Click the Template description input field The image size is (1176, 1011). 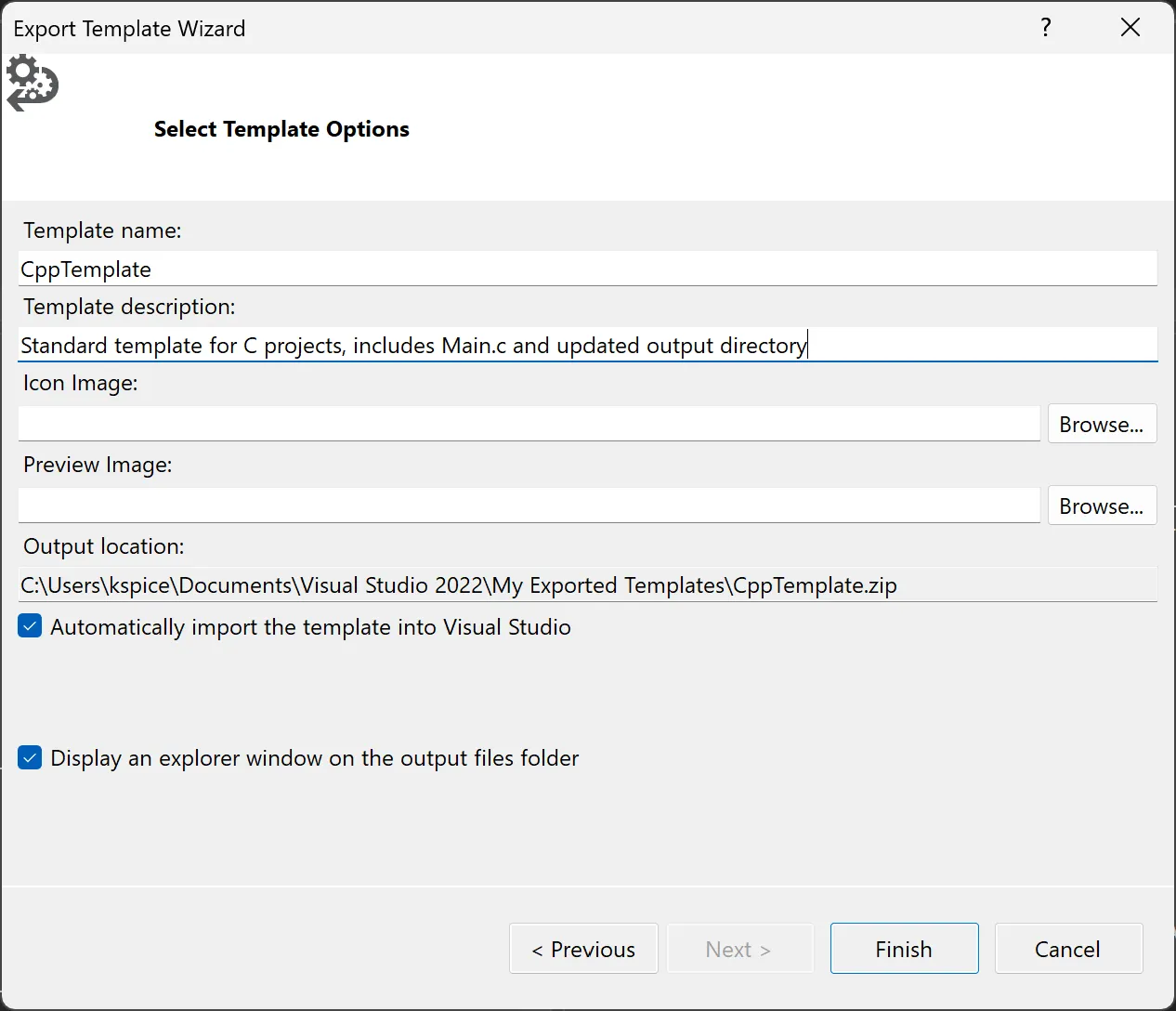588,345
